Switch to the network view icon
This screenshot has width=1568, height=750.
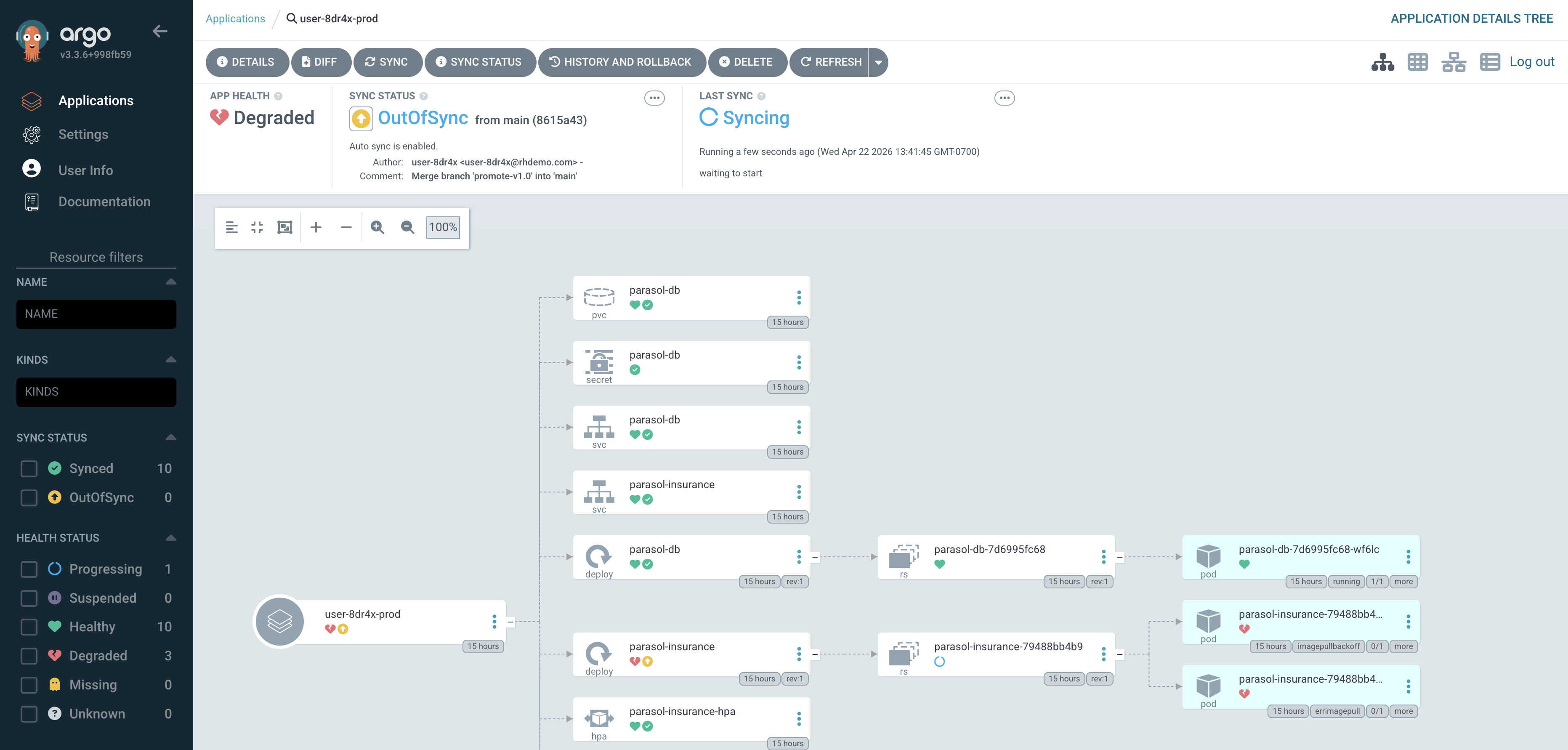pos(1454,61)
